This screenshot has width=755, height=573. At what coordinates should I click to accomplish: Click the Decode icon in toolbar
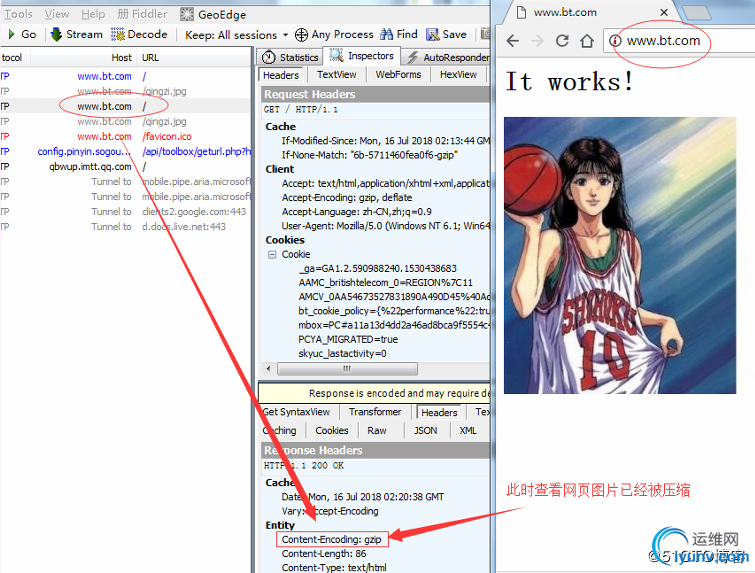pos(117,34)
